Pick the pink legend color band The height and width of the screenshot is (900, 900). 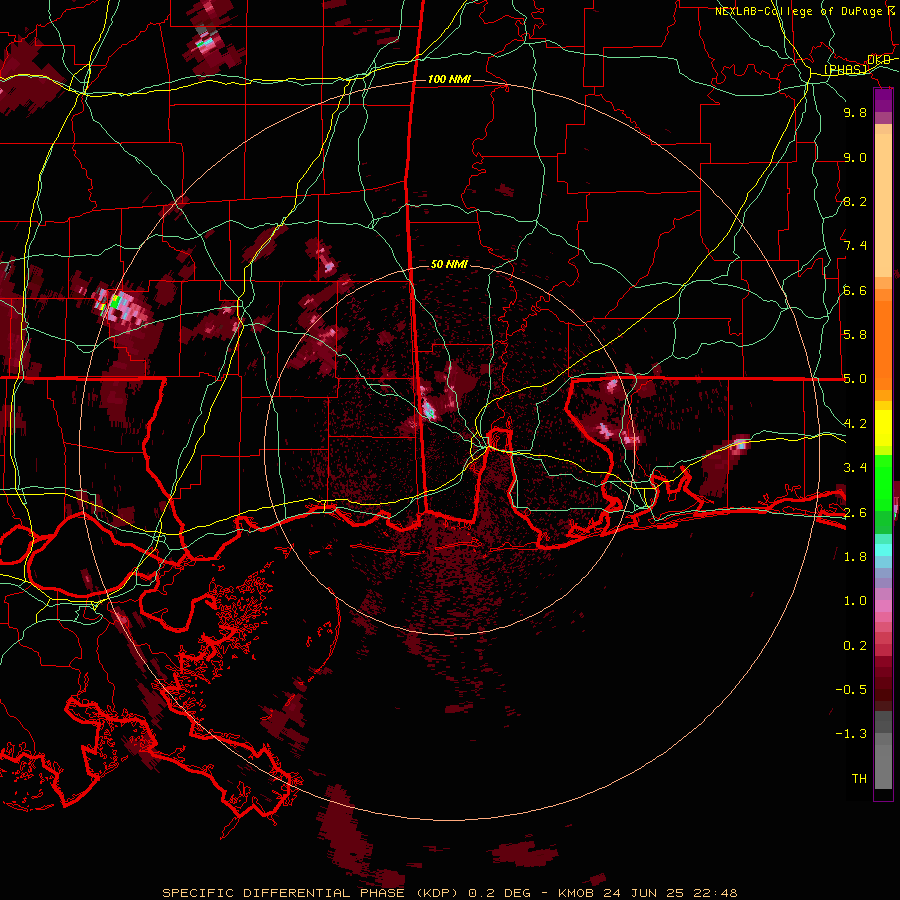[883, 607]
